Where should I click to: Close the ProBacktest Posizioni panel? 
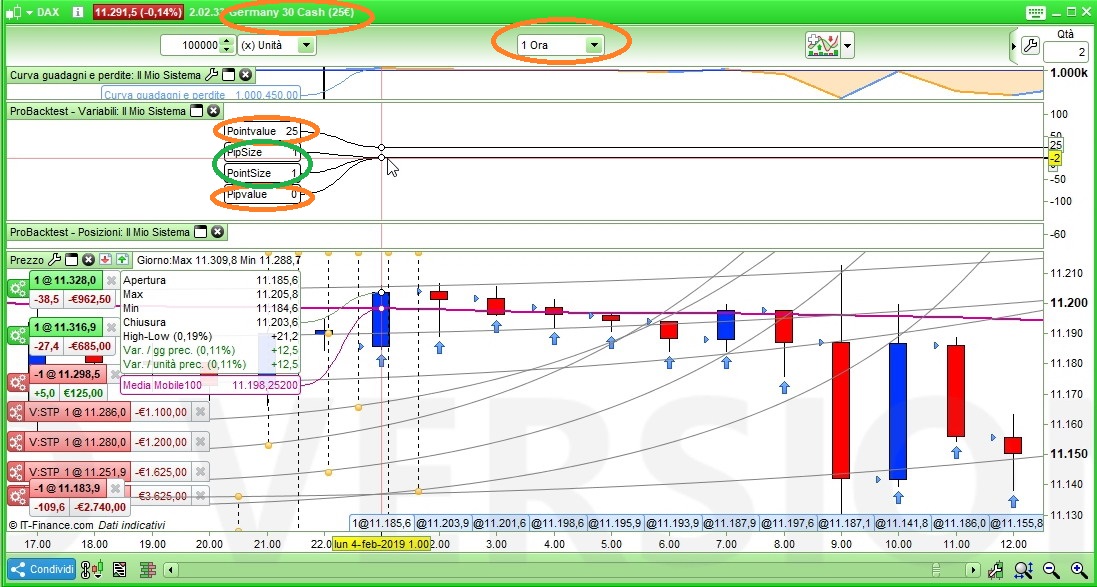[x=217, y=232]
